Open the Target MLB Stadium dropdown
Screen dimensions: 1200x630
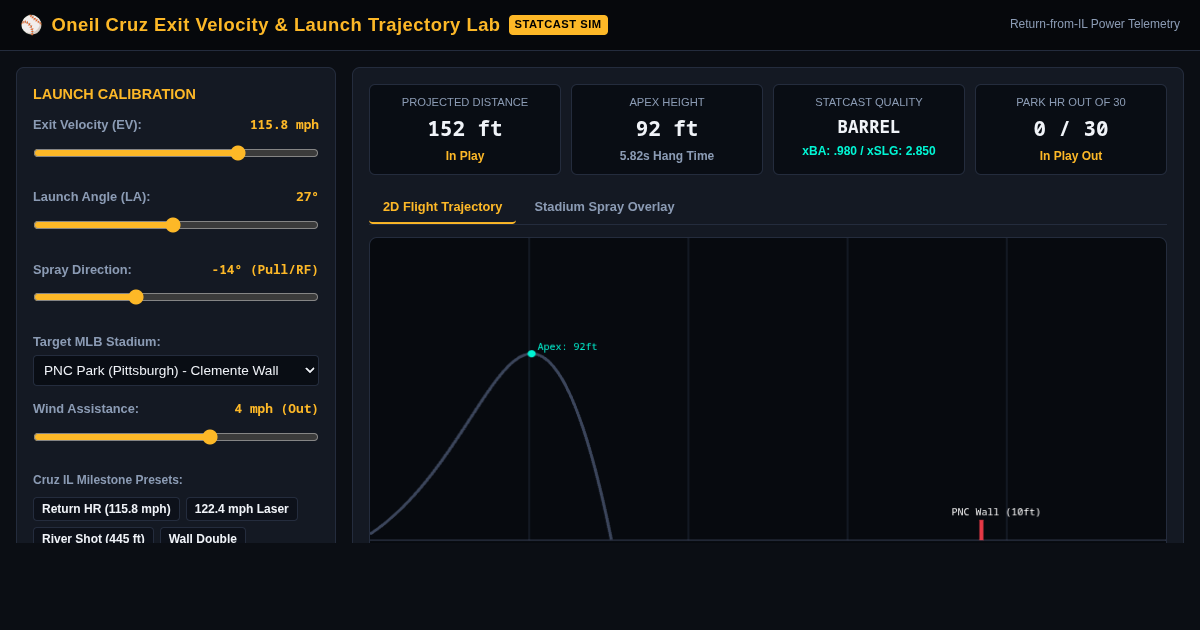pyautogui.click(x=176, y=370)
